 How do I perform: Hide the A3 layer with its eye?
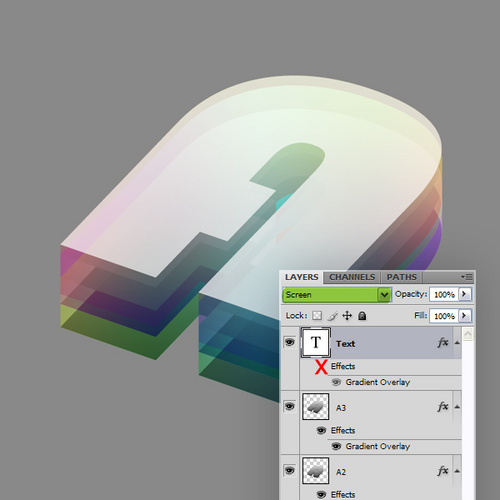tap(289, 406)
